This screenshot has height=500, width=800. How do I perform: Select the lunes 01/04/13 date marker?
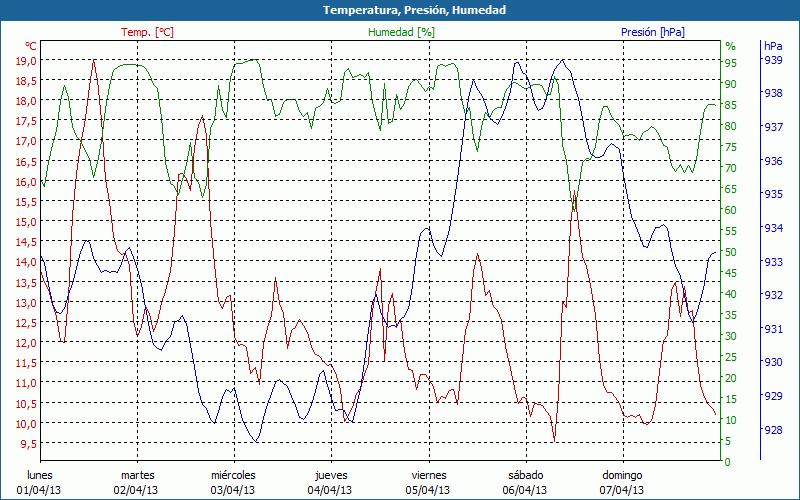point(40,483)
